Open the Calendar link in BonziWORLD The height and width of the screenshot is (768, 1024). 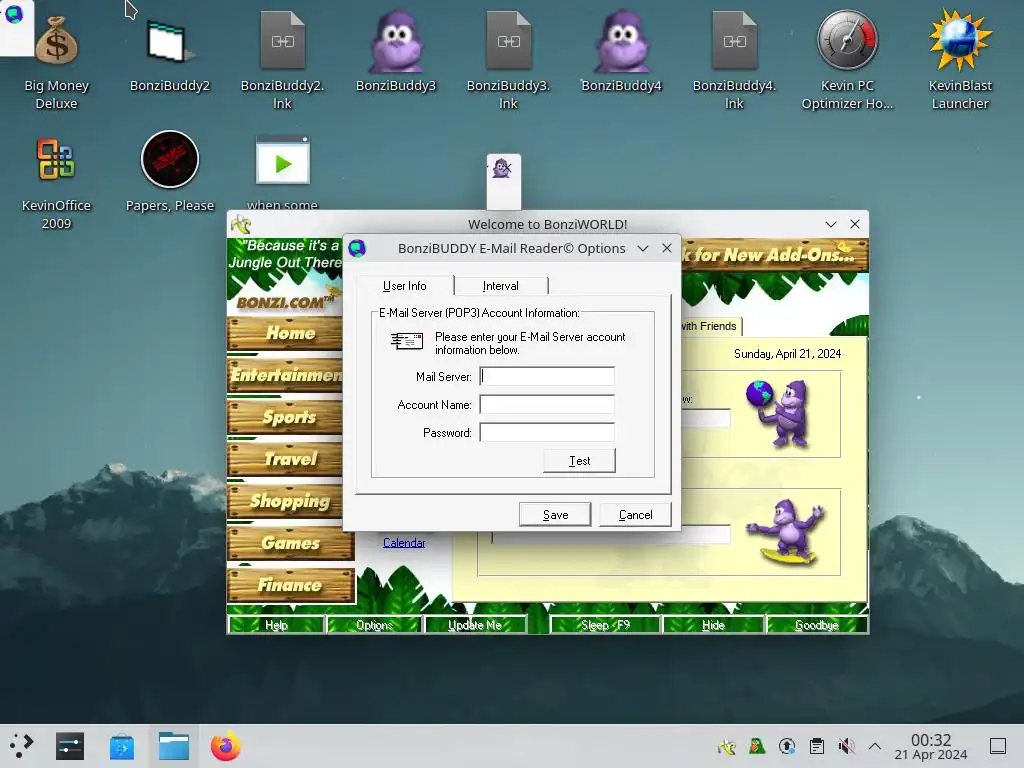404,543
